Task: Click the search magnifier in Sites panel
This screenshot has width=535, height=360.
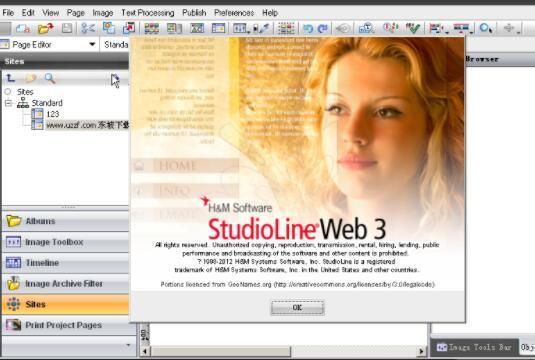Action: [x=50, y=78]
